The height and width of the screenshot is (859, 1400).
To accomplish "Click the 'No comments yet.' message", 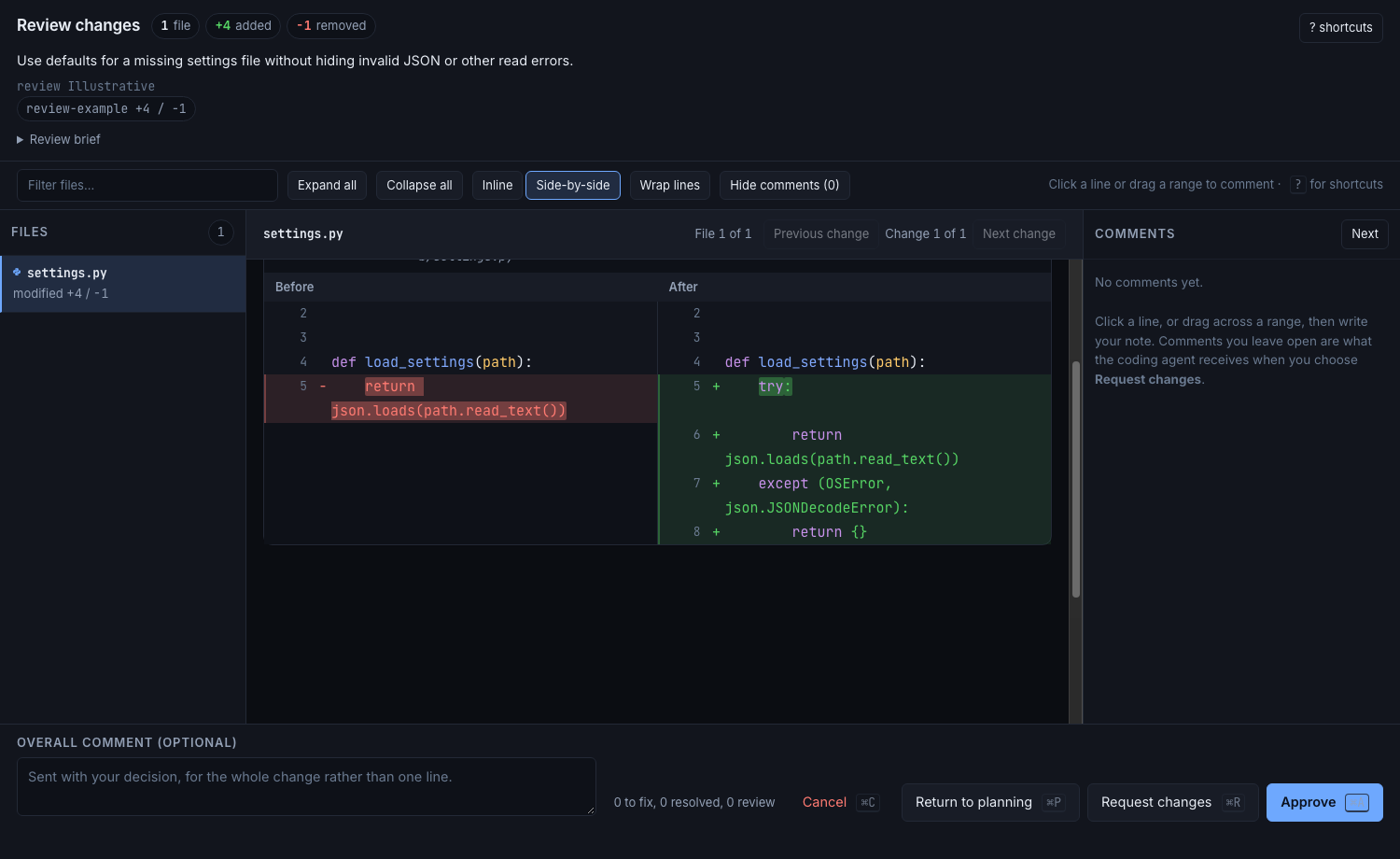I will 1149,282.
